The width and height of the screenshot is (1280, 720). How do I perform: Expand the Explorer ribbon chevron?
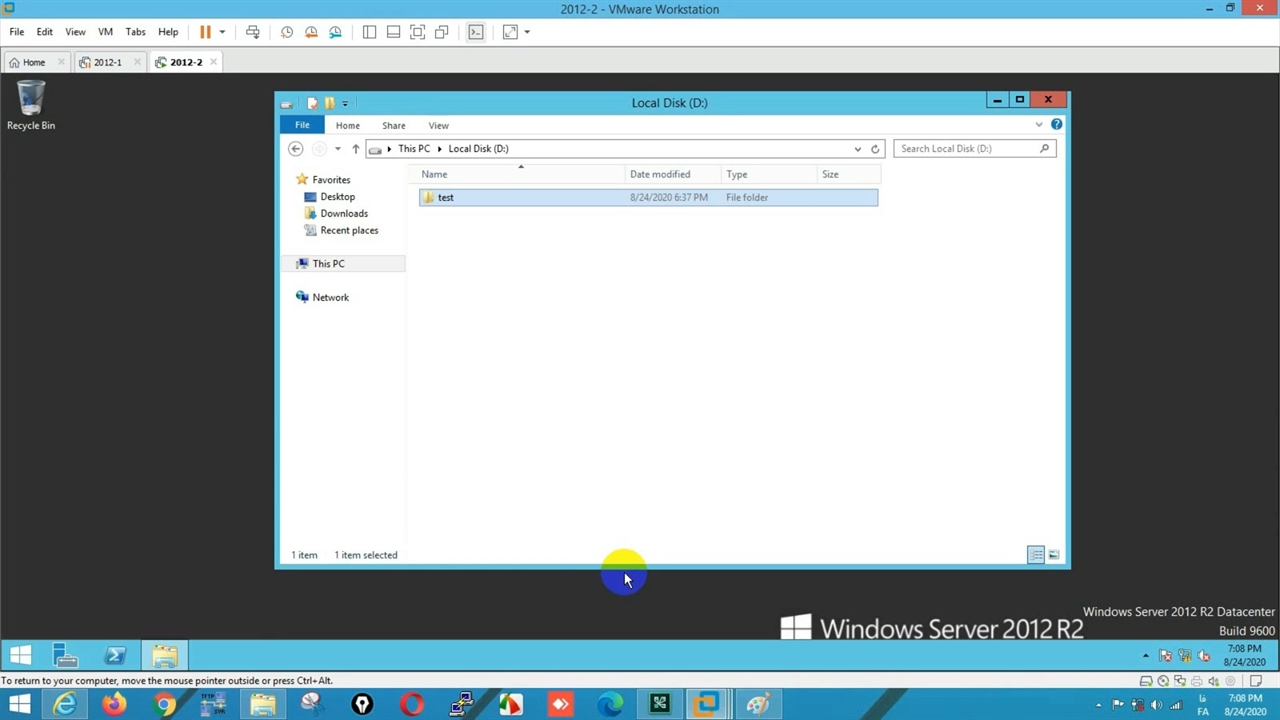1039,125
